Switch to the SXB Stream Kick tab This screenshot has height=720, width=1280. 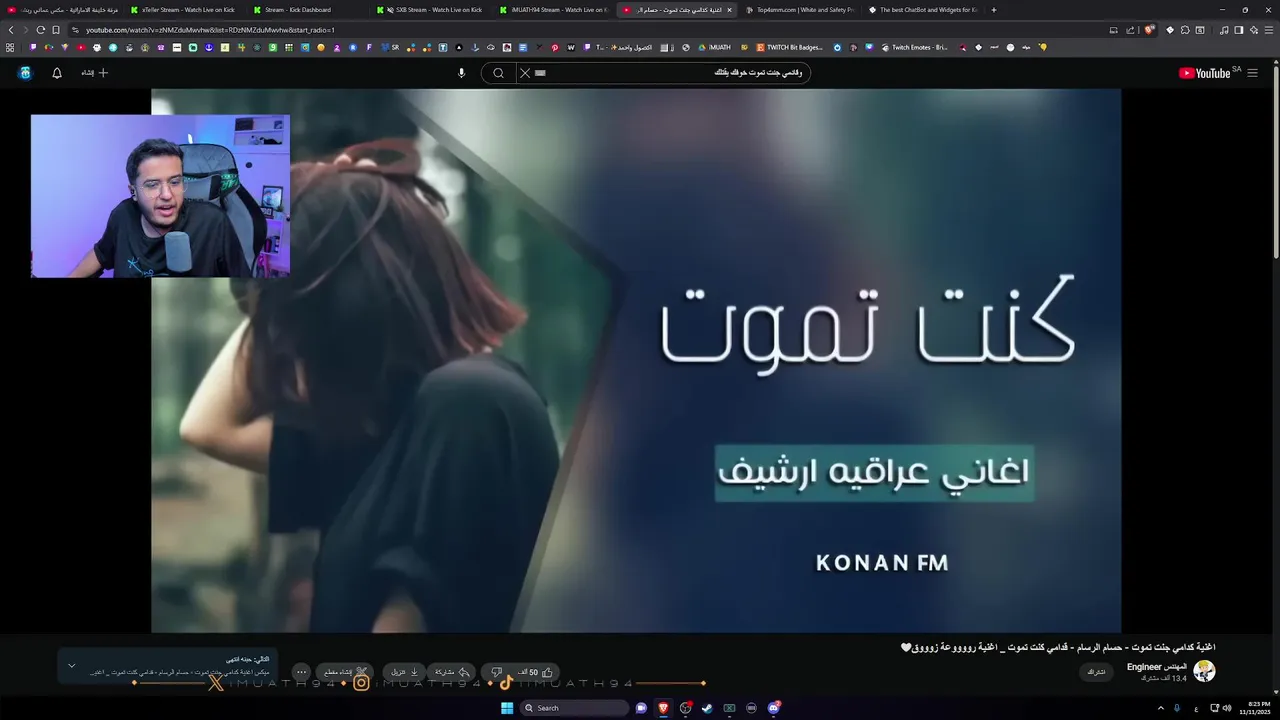pyautogui.click(x=430, y=10)
